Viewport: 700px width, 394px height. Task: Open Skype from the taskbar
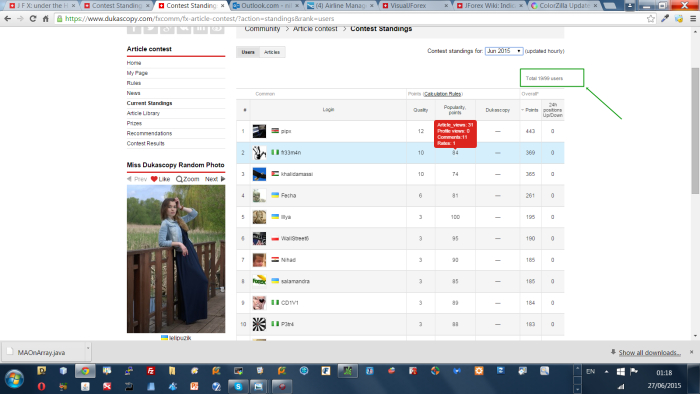point(238,386)
